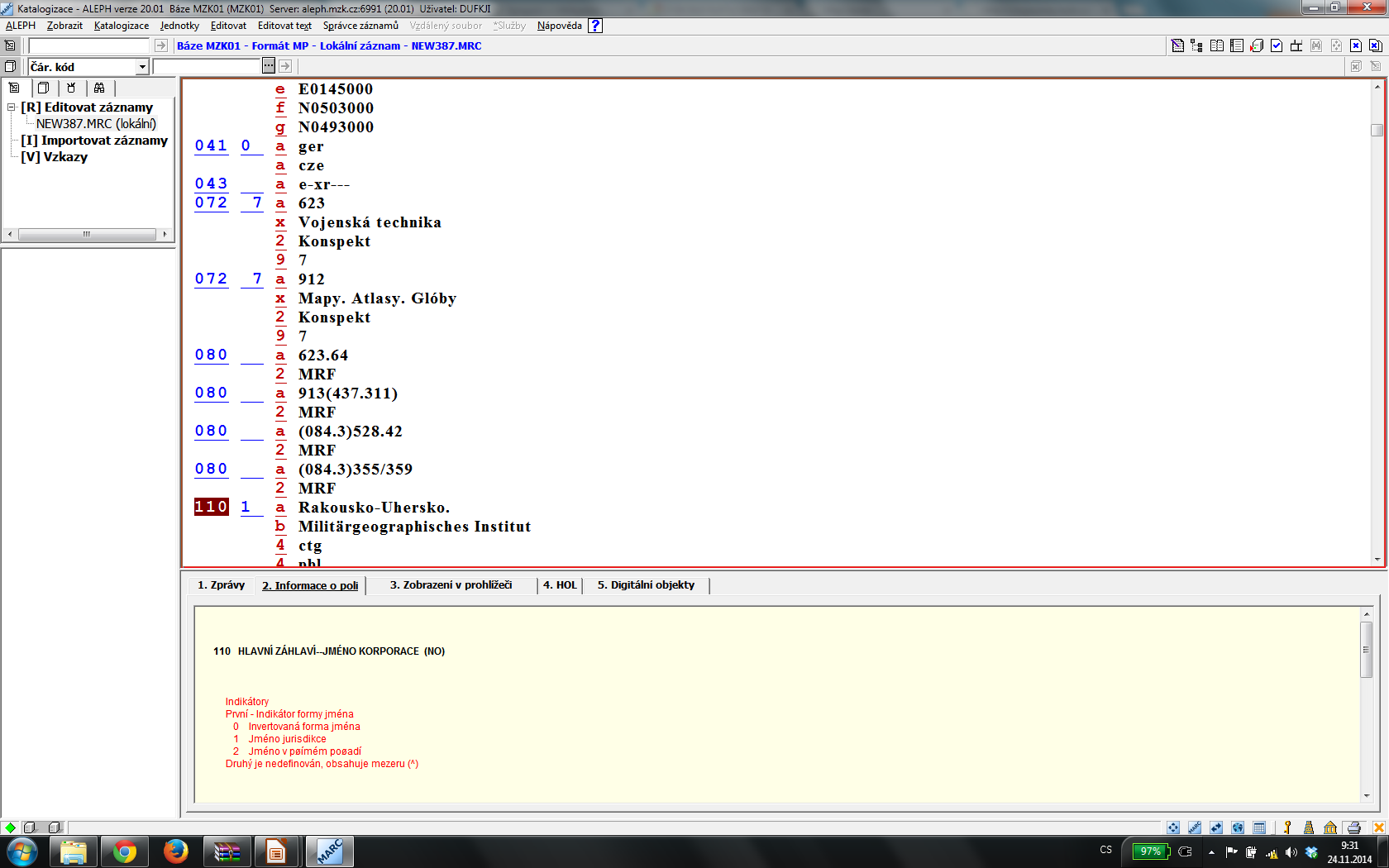Click the blue double arrows icon in status bar
The image size is (1389, 868).
pos(1216,827)
